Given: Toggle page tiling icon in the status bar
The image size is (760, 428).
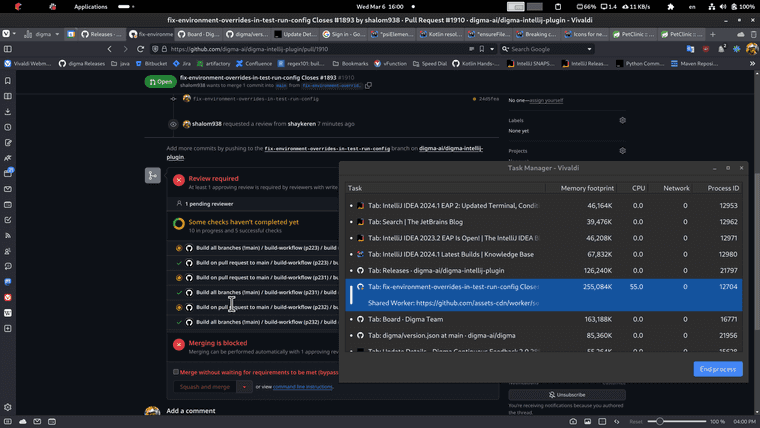Looking at the screenshot, I should [x=602, y=422].
